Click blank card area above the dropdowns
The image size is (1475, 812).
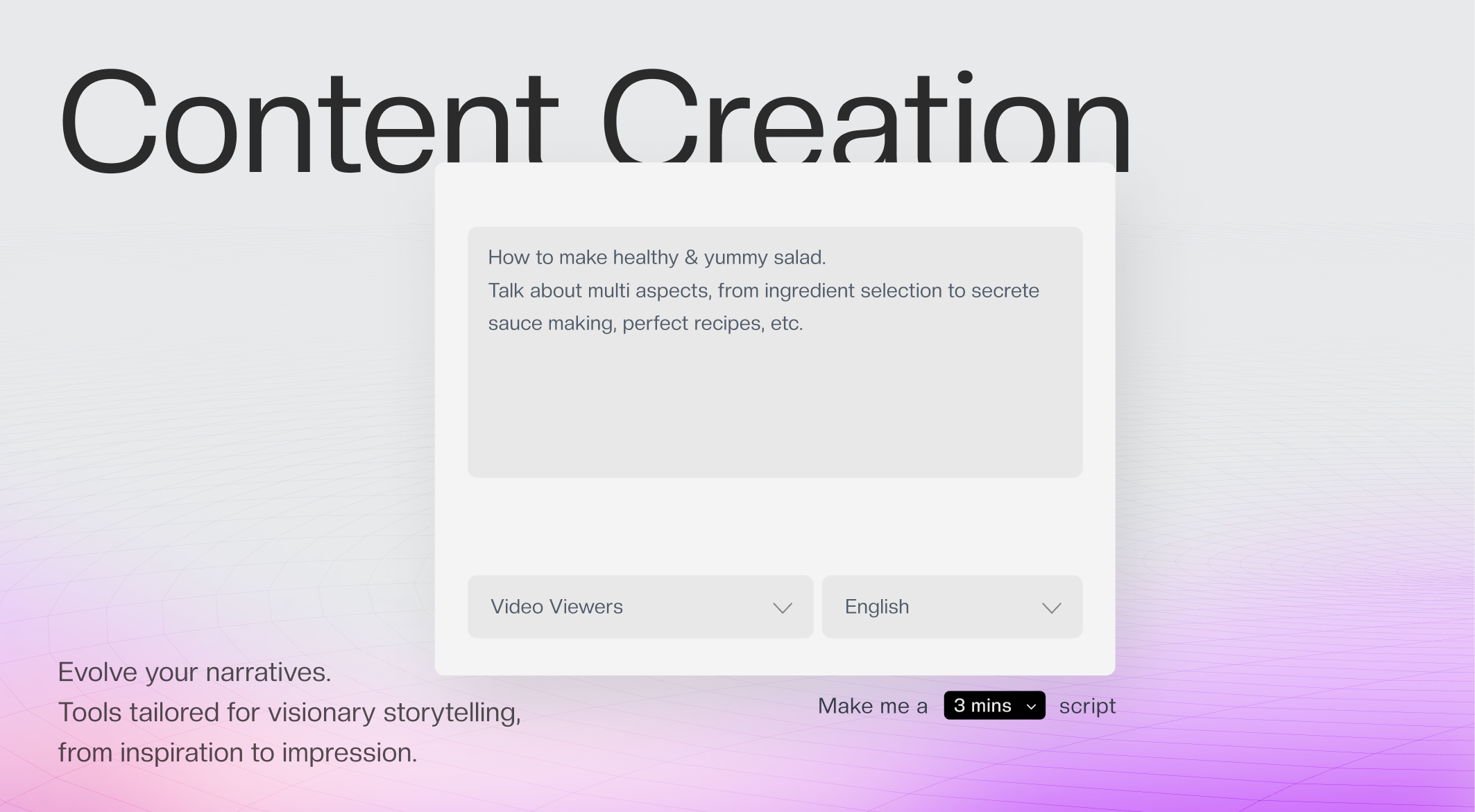click(774, 526)
